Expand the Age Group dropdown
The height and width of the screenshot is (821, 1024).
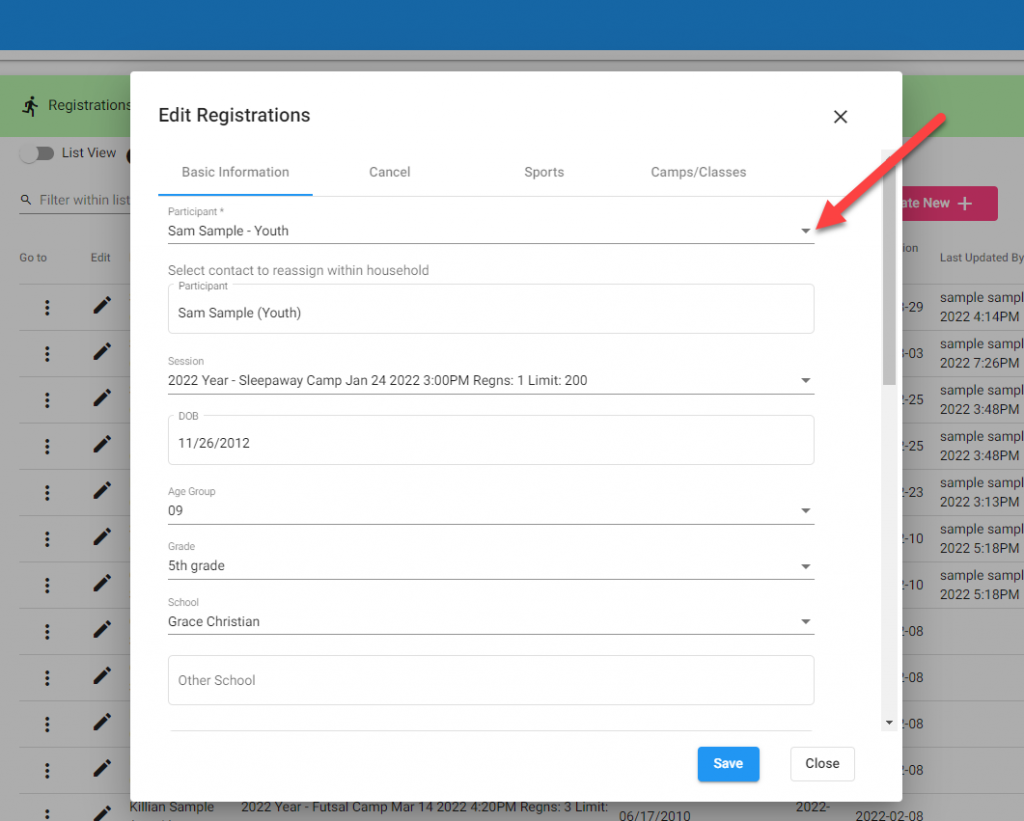coord(805,511)
